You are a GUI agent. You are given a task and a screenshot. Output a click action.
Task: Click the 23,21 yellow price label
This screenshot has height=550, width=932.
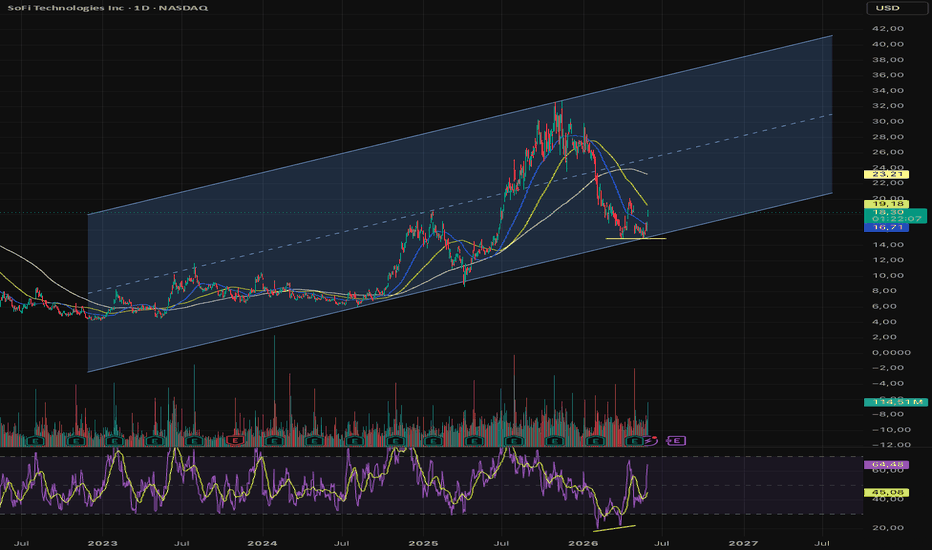[x=888, y=174]
